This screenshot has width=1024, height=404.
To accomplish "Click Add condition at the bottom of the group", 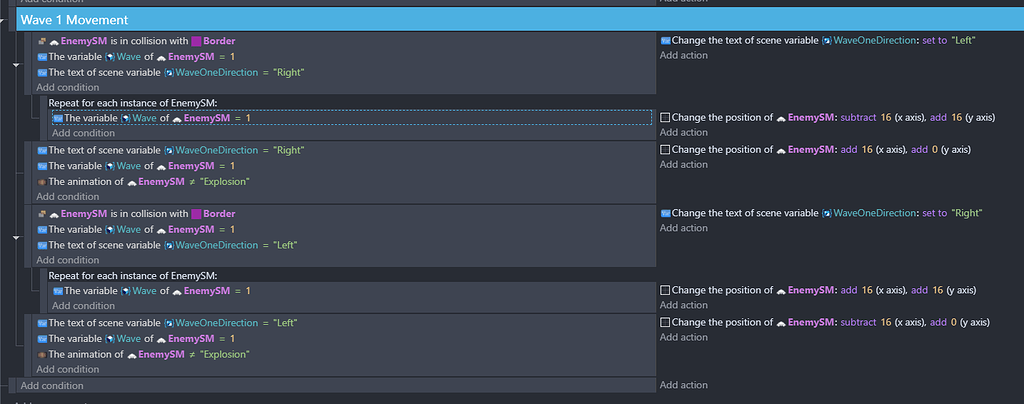I will (52, 386).
